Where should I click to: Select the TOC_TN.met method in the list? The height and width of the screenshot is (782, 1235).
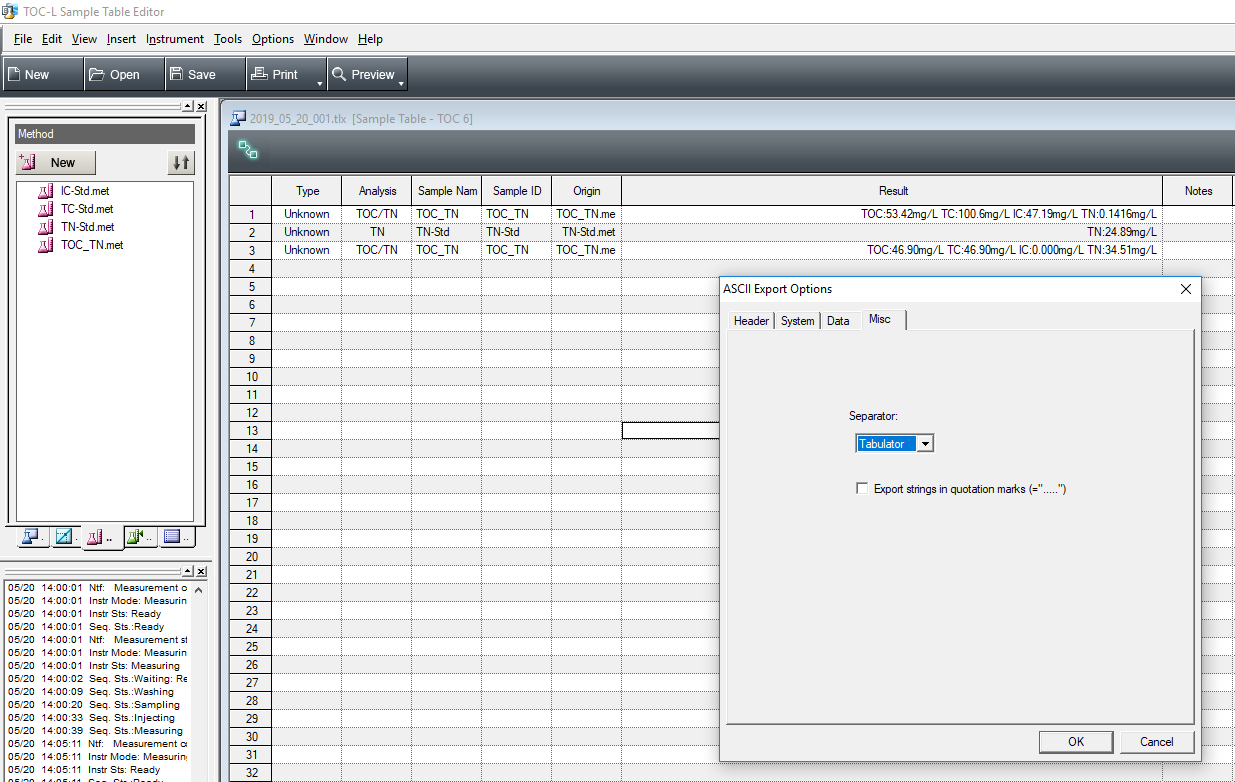tap(93, 244)
